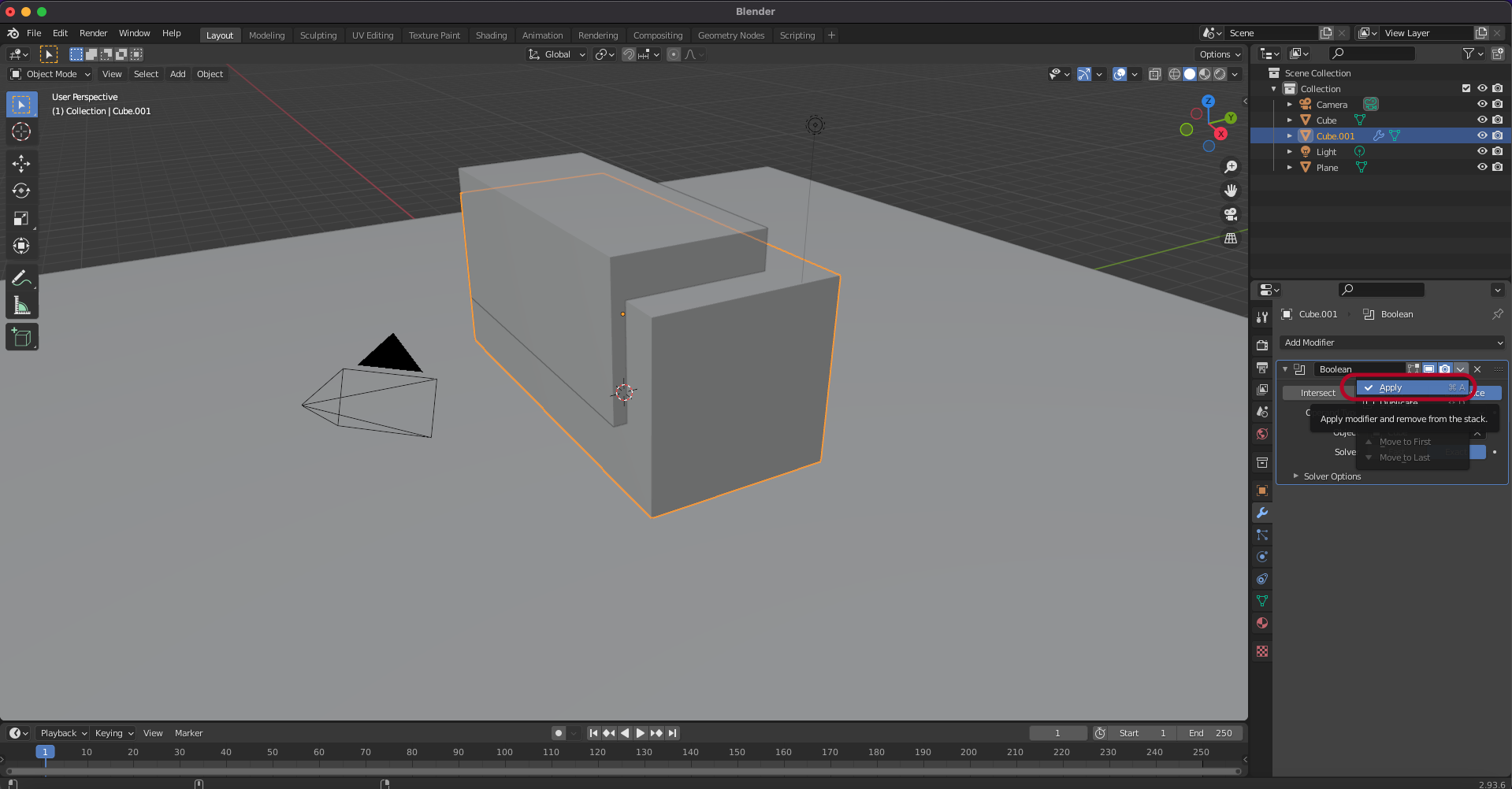Viewport: 1512px width, 789px height.
Task: Toggle Collection exclude checkbox
Action: (1466, 88)
